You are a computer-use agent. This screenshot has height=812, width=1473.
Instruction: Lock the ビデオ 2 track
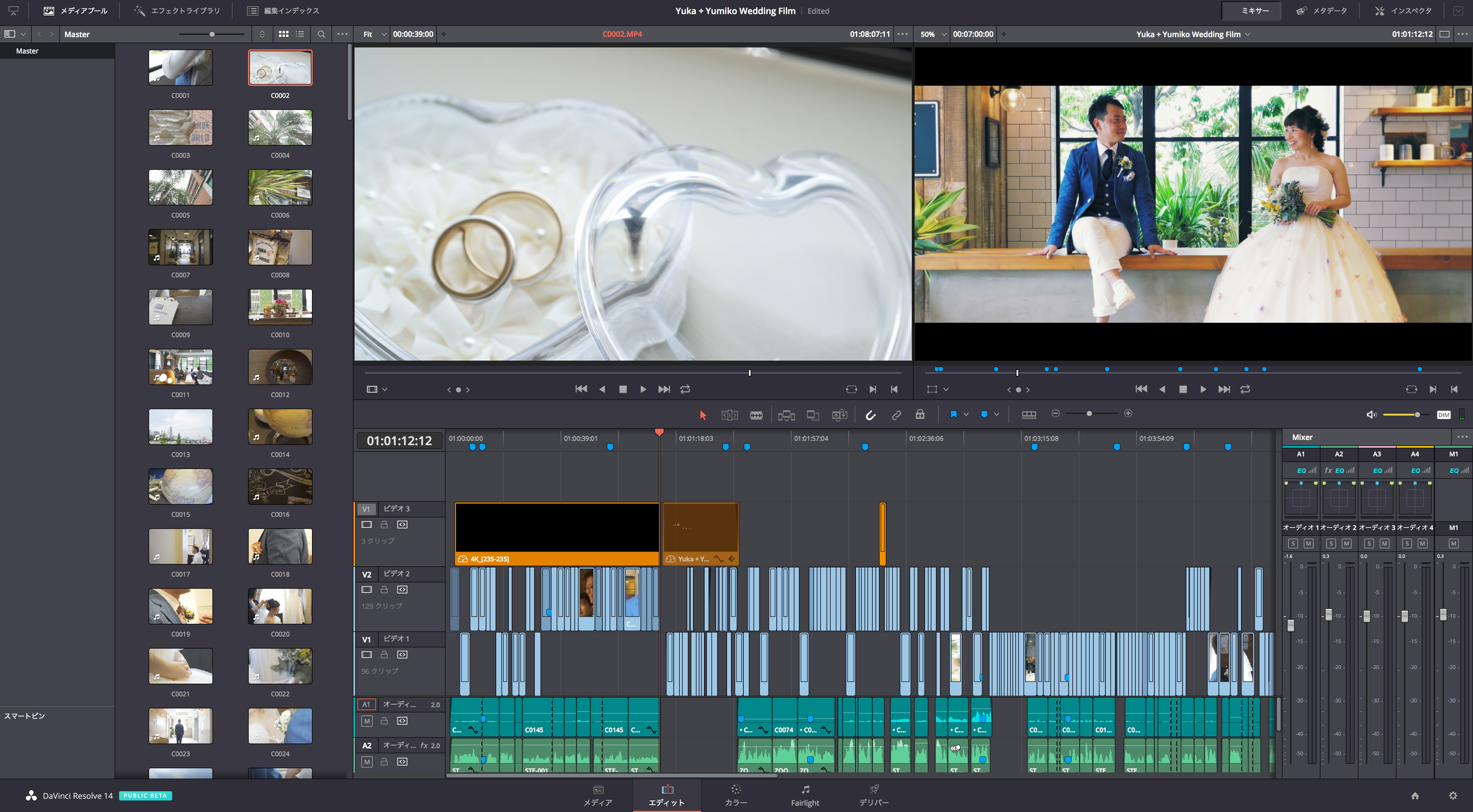pos(384,590)
